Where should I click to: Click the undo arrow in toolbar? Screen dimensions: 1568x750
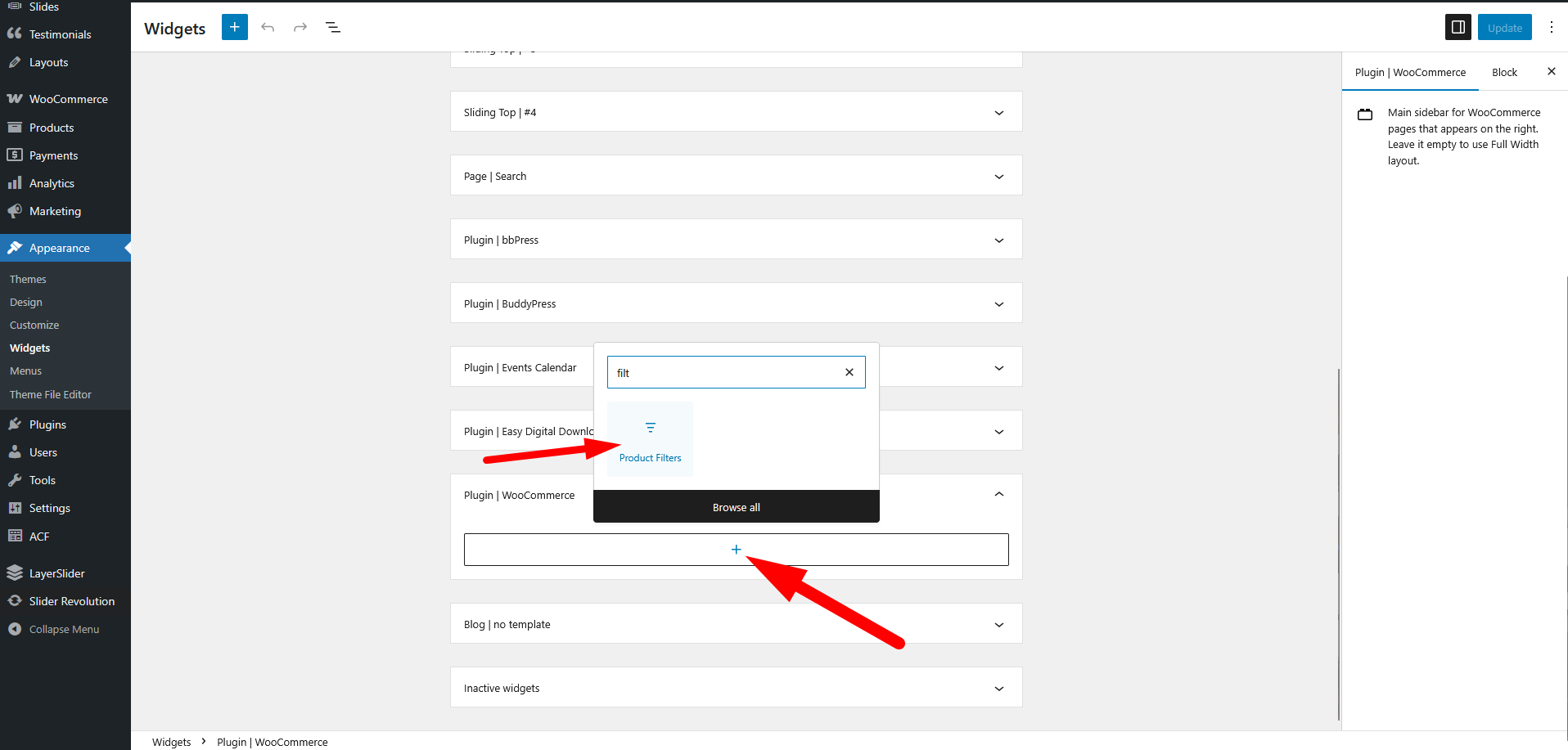point(268,27)
